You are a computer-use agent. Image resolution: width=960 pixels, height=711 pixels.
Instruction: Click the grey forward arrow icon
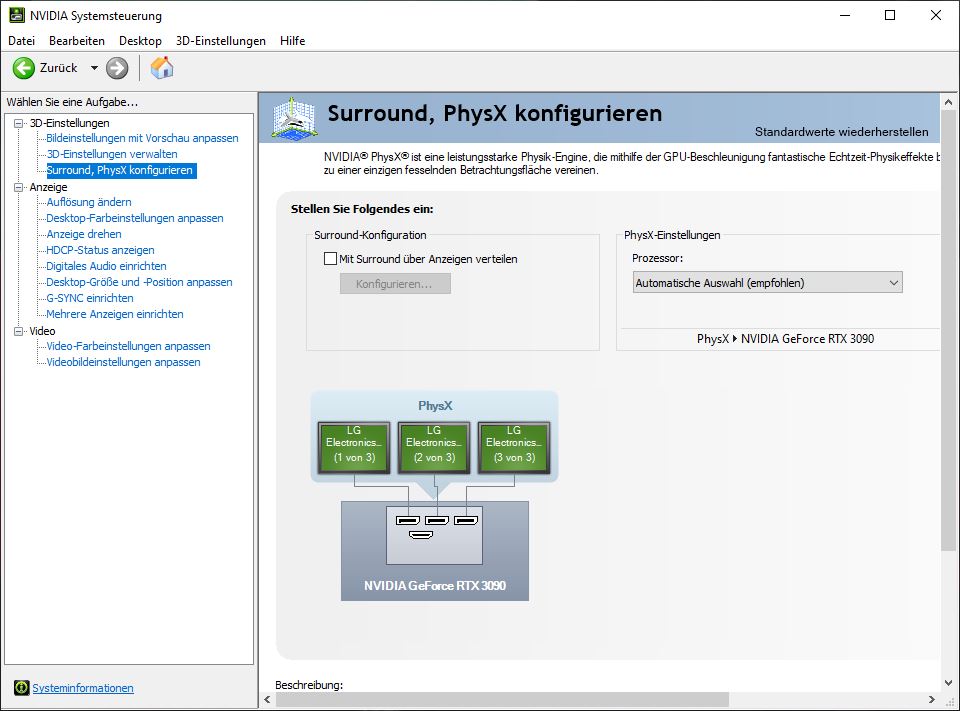pyautogui.click(x=117, y=68)
